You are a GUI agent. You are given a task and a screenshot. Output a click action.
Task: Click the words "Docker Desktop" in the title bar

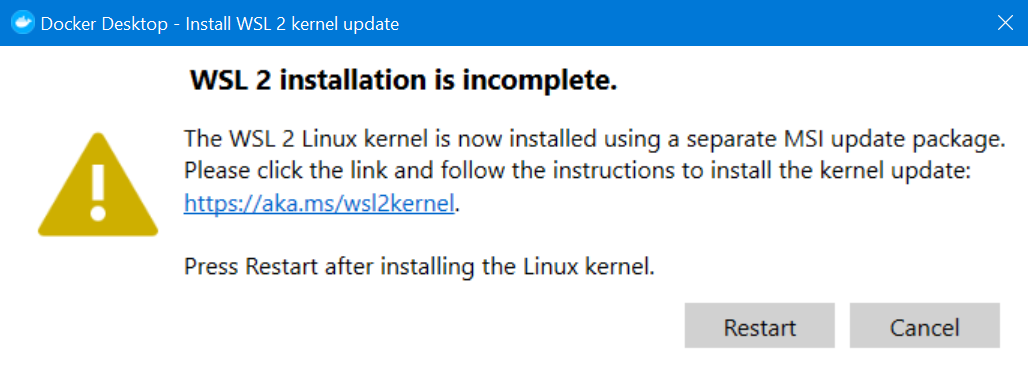point(104,24)
